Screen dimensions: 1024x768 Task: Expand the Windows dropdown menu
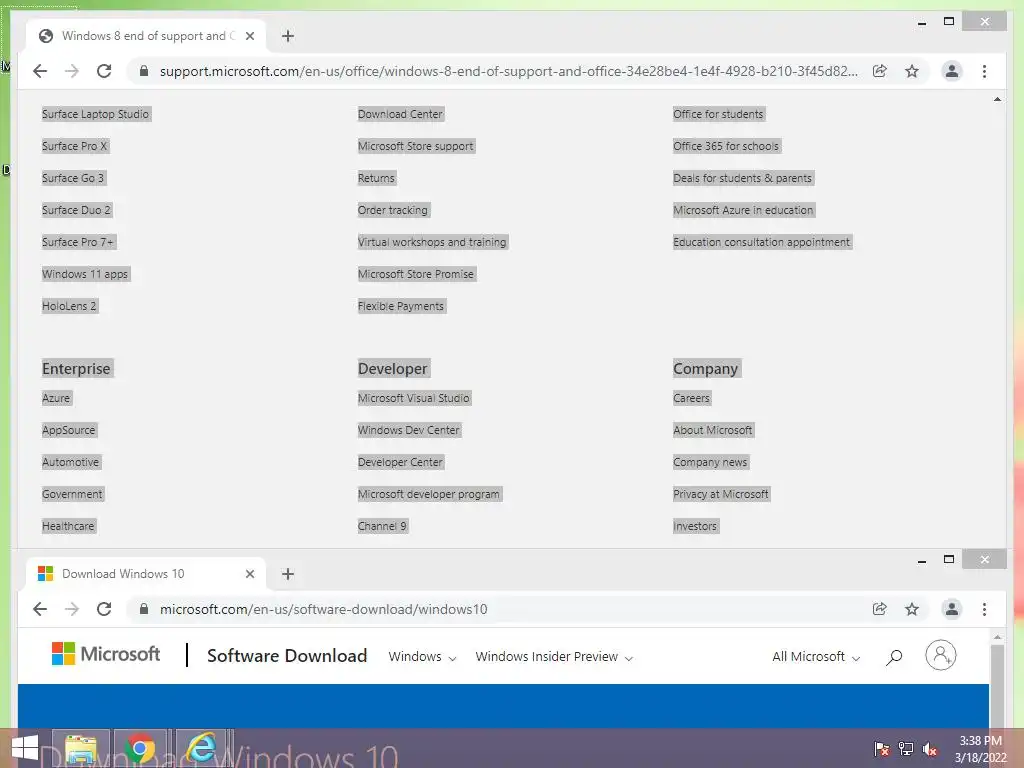pyautogui.click(x=422, y=657)
